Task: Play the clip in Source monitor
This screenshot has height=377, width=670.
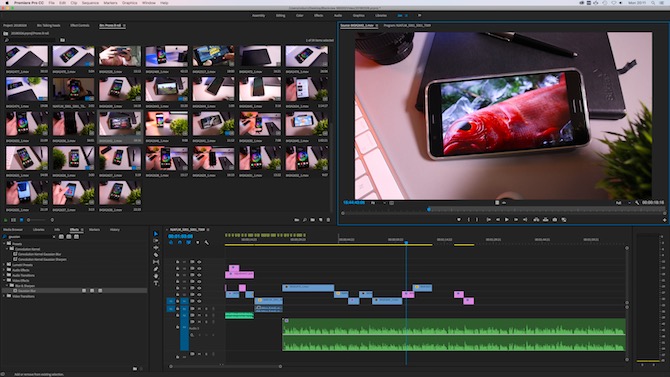Action: [507, 220]
